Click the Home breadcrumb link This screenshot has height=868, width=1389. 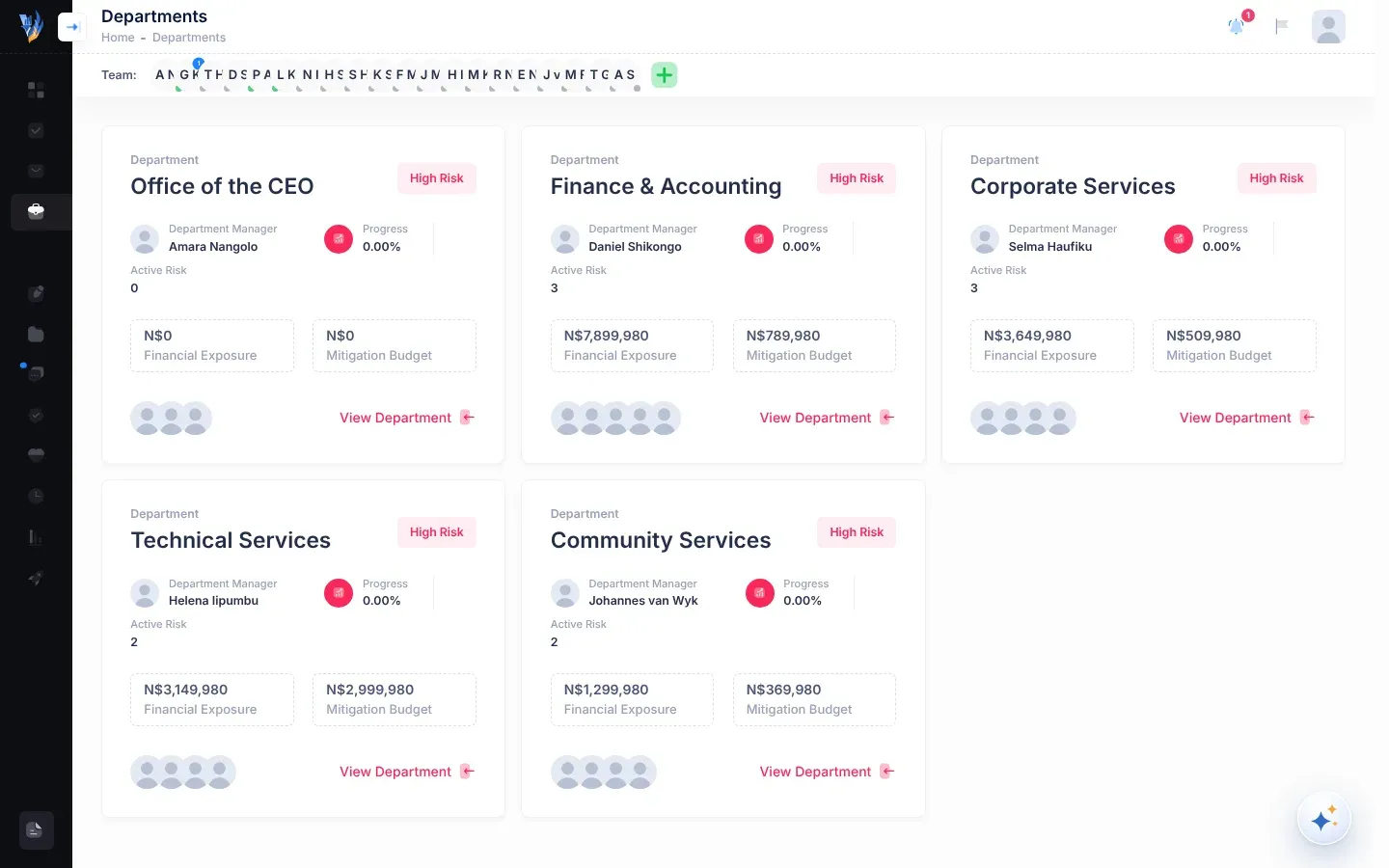coord(118,38)
